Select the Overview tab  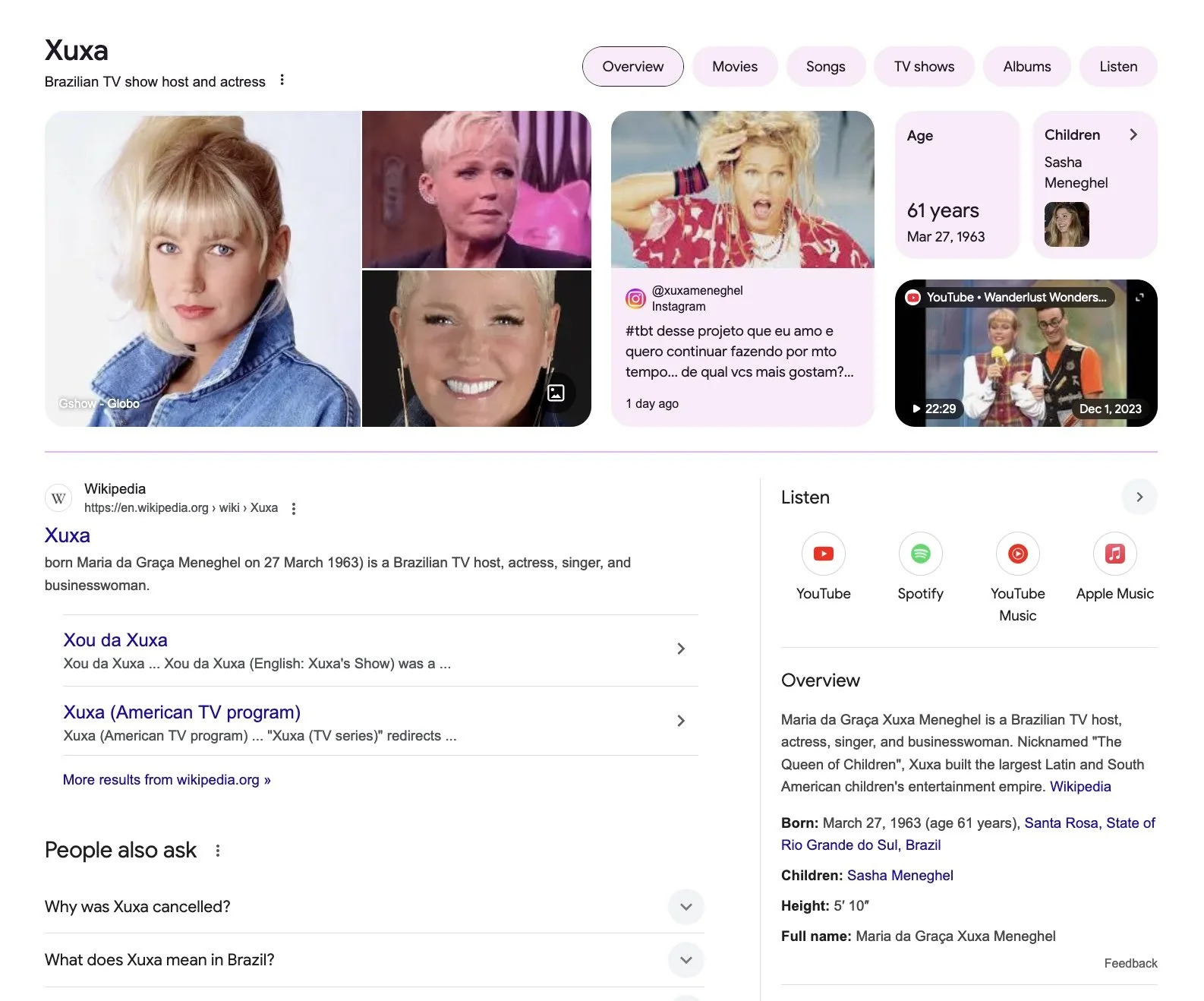(632, 66)
